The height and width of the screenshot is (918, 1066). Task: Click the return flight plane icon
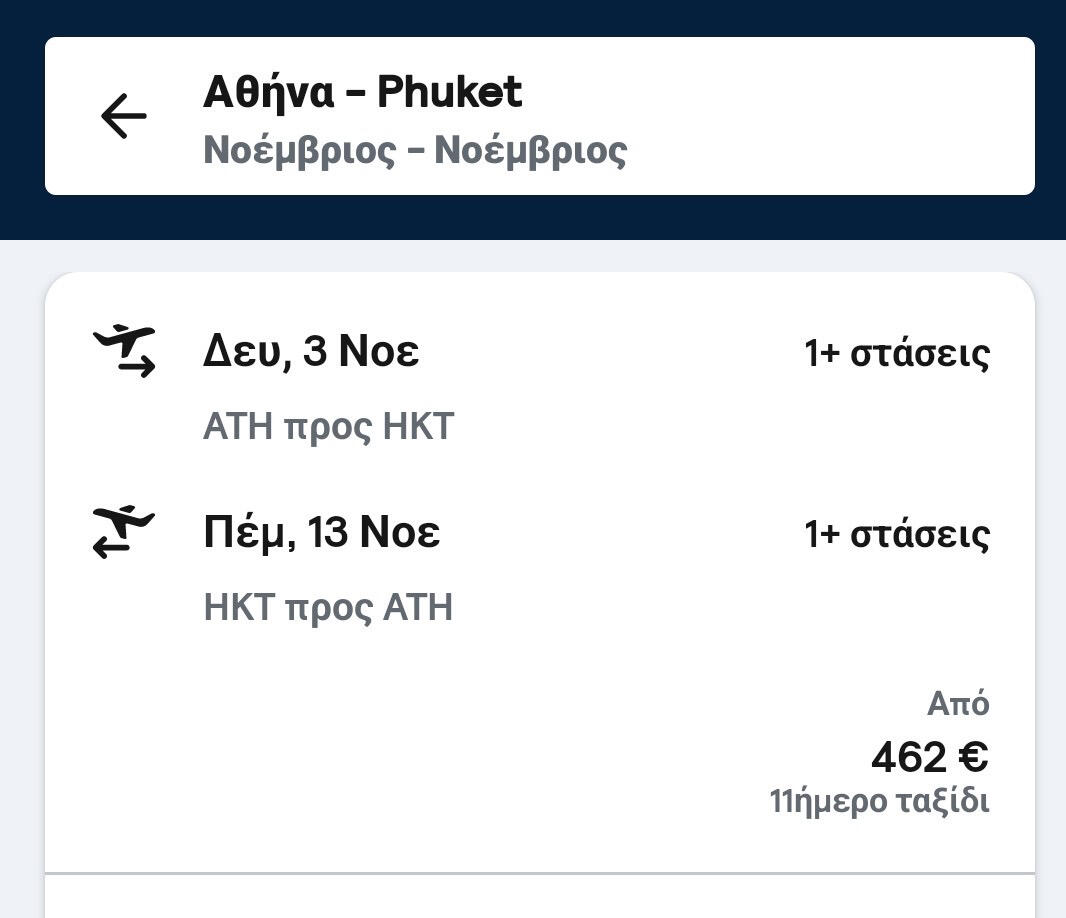pos(125,532)
